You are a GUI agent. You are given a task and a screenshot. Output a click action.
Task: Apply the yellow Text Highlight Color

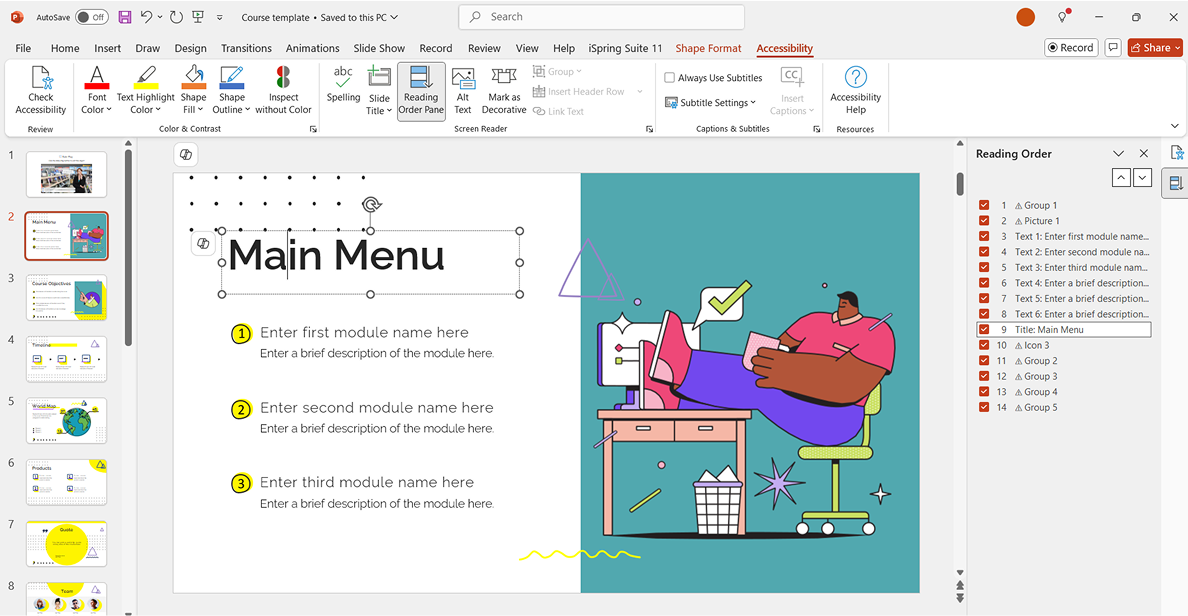(x=145, y=77)
